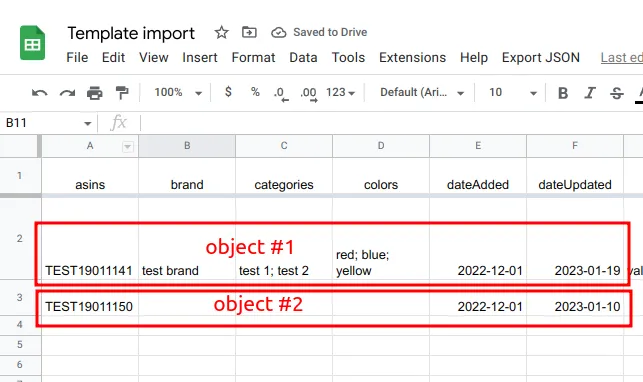Select column D header
This screenshot has width=643, height=382.
tap(381, 146)
